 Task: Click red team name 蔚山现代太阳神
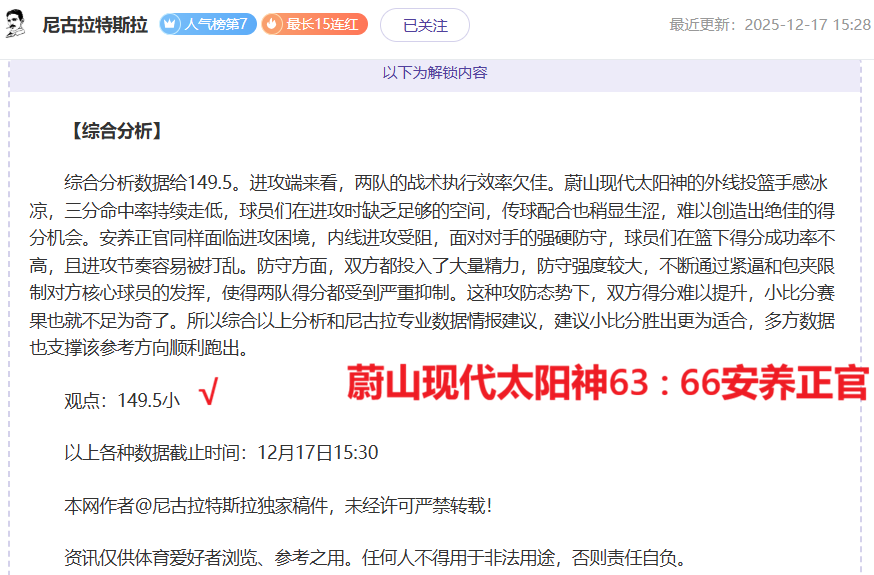476,383
